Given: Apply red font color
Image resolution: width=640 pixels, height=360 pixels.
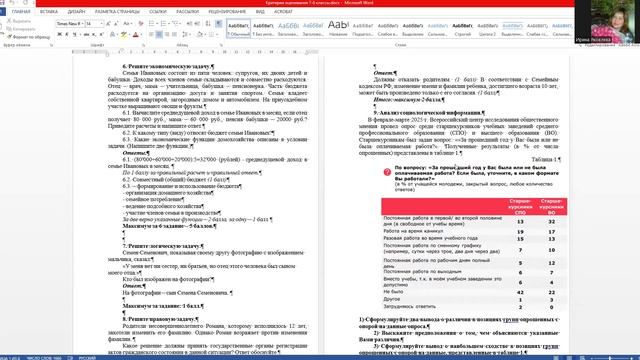Looking at the screenshot, I should 136,34.
